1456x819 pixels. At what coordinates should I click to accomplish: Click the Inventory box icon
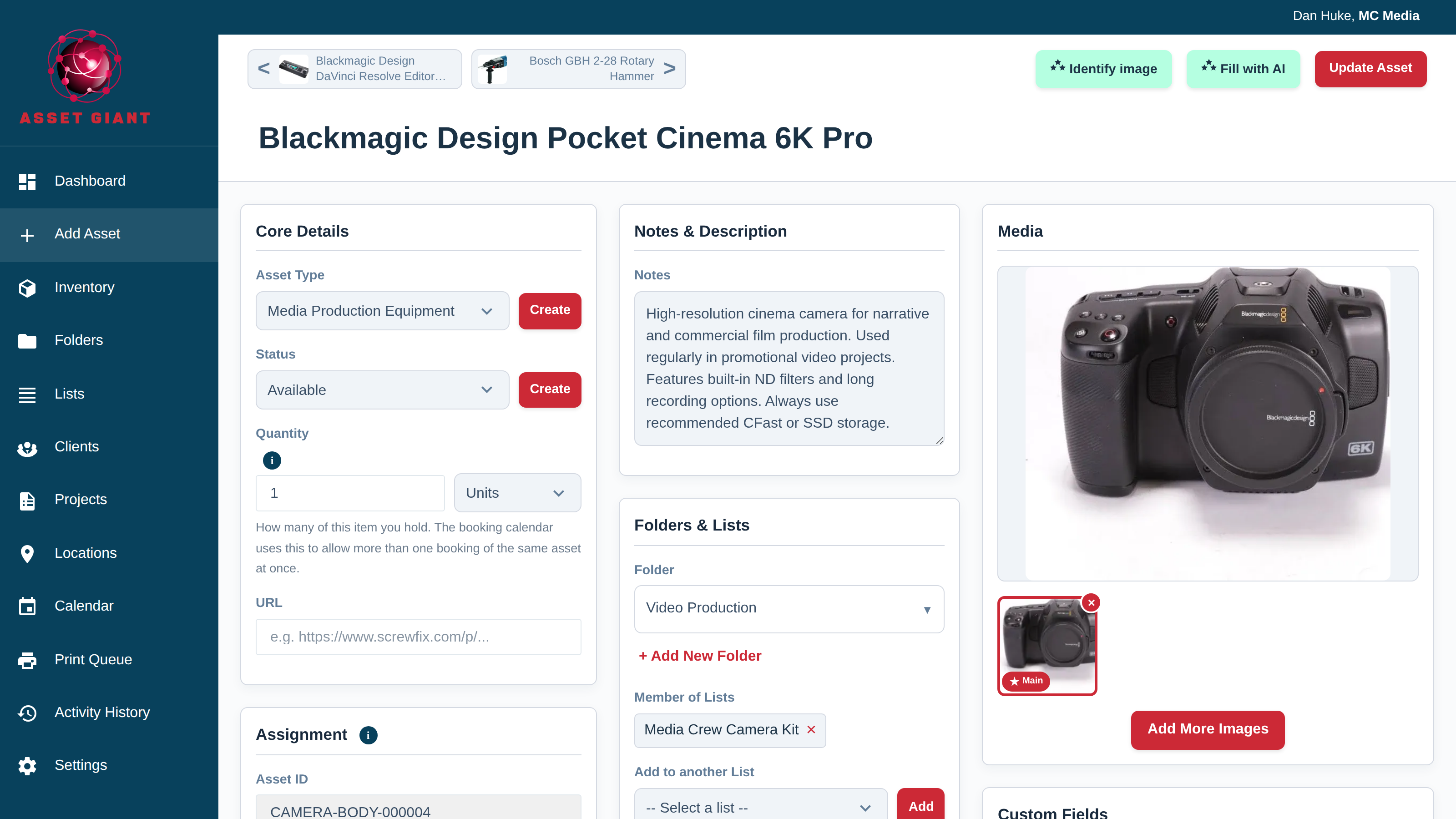(x=27, y=288)
